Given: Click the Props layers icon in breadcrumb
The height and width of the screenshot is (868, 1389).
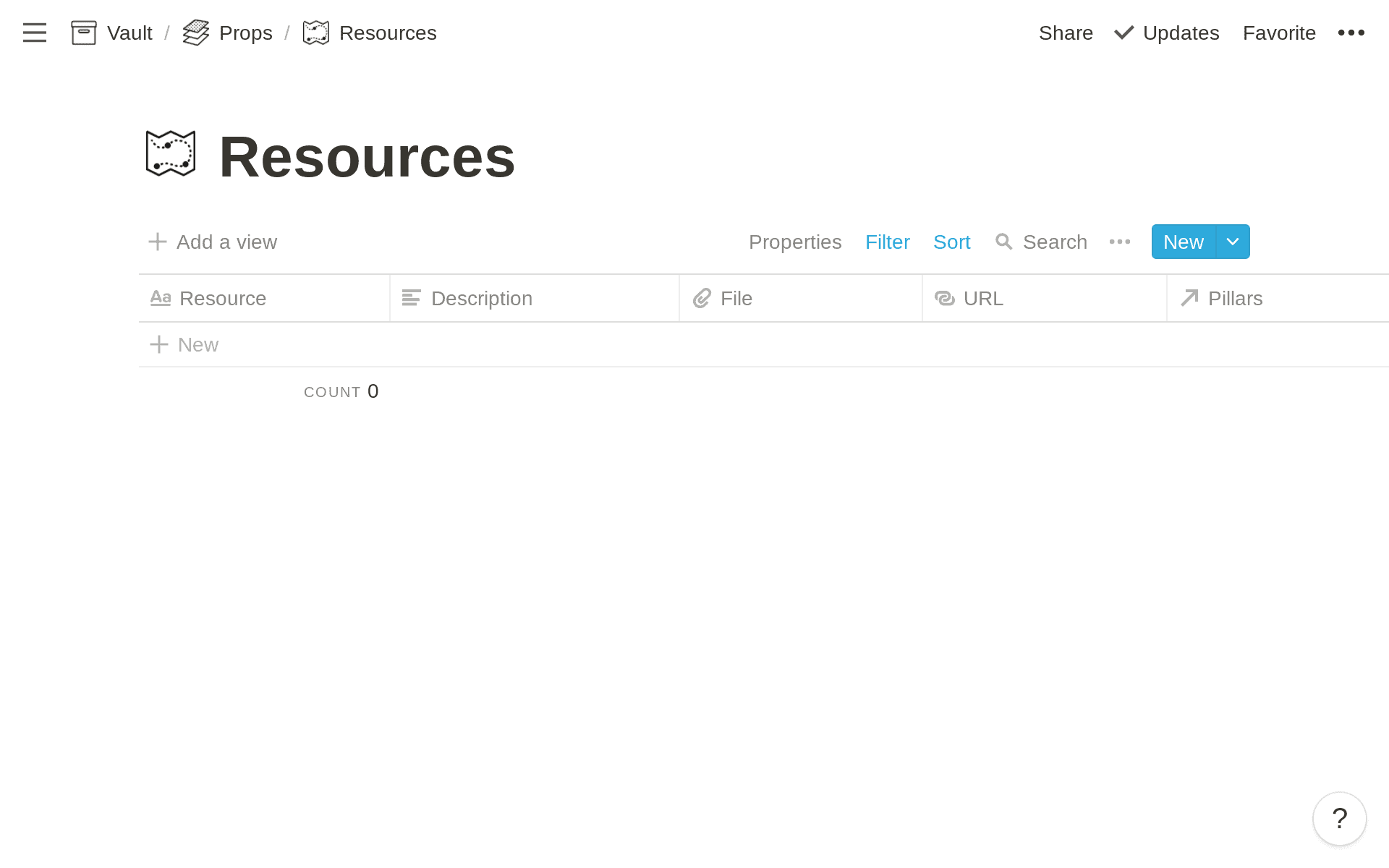Looking at the screenshot, I should pos(195,33).
